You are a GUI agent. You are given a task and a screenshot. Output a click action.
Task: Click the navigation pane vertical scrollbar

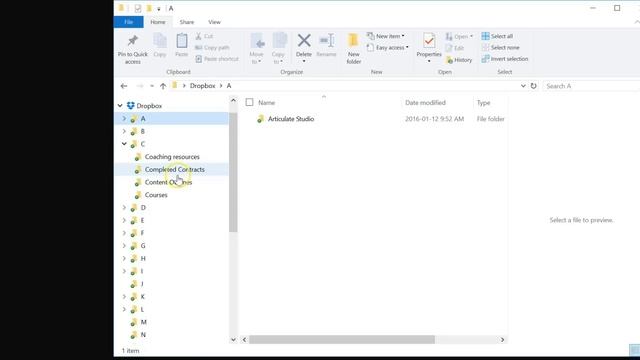(233, 172)
